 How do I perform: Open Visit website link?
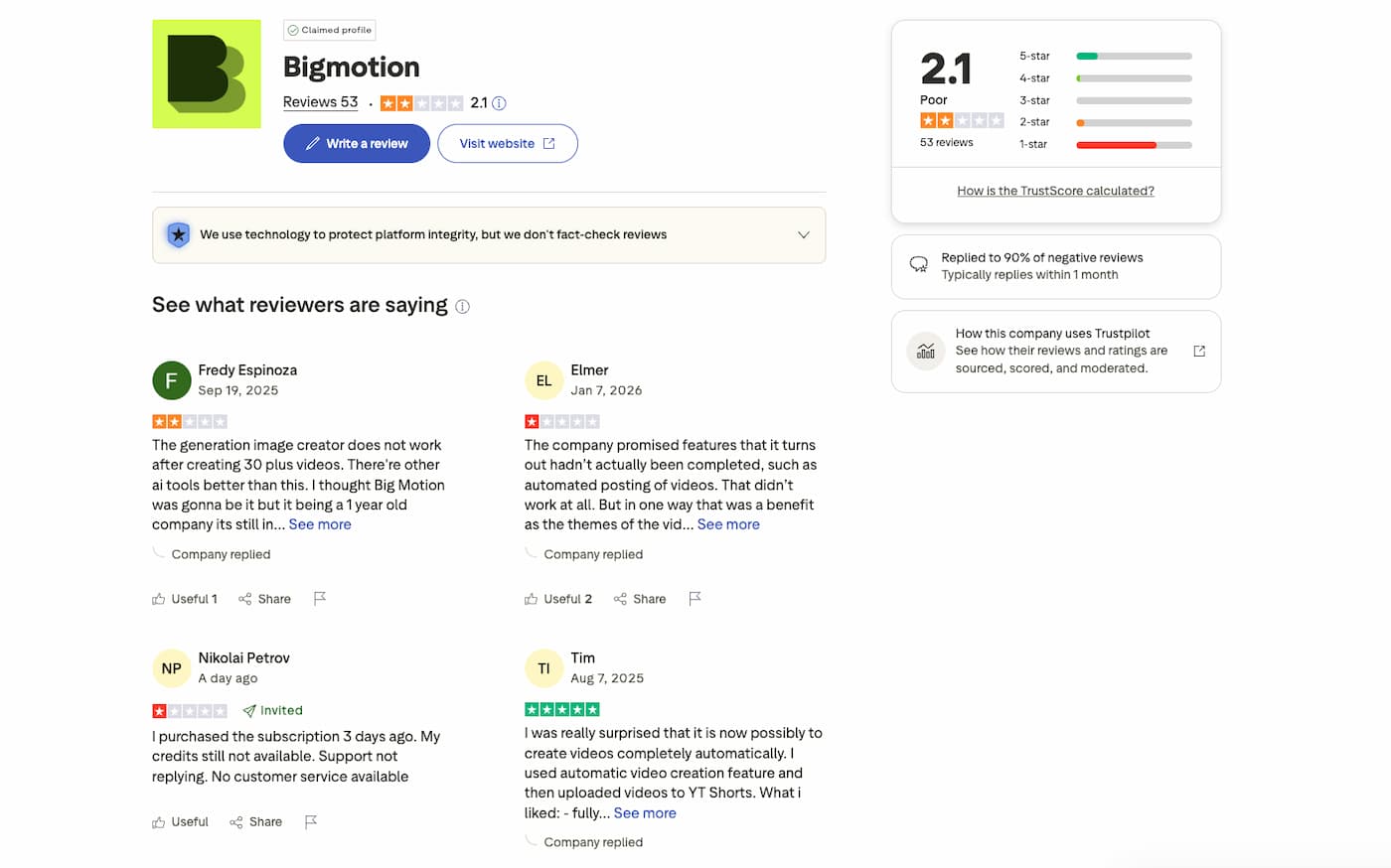point(507,143)
